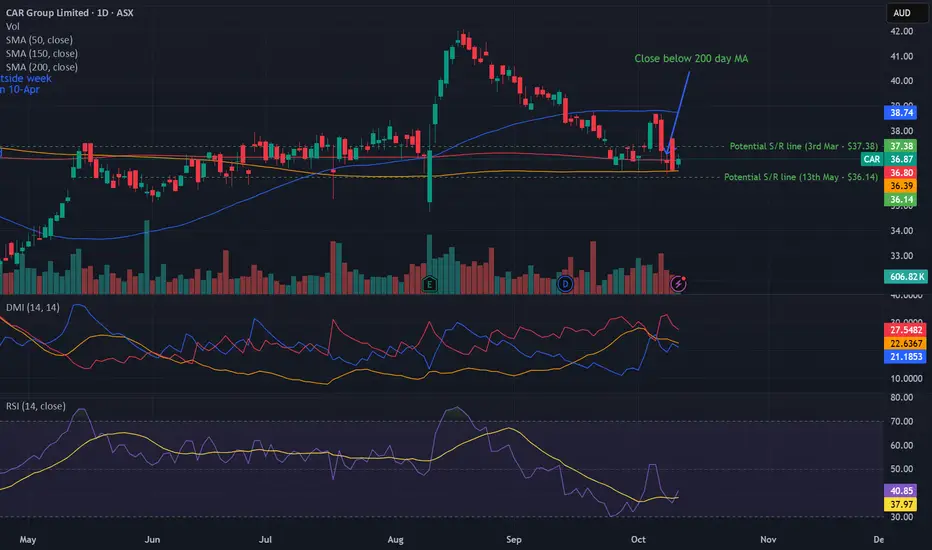Screen dimensions: 932x550
Task: Click the 36.80 red price label
Action: click(x=901, y=172)
